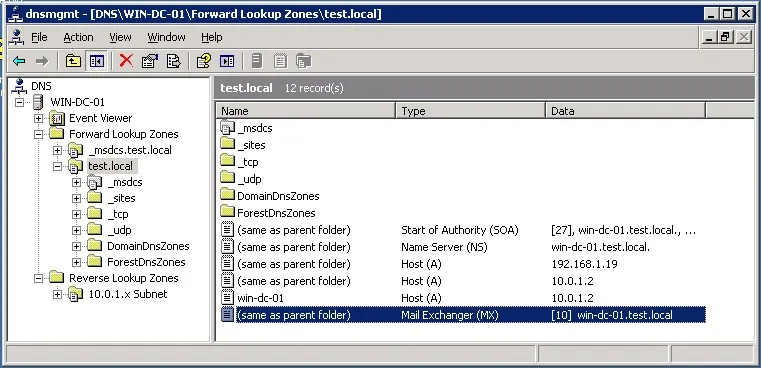Select DomainDnsZones in the tree
The width and height of the screenshot is (761, 368).
[148, 246]
